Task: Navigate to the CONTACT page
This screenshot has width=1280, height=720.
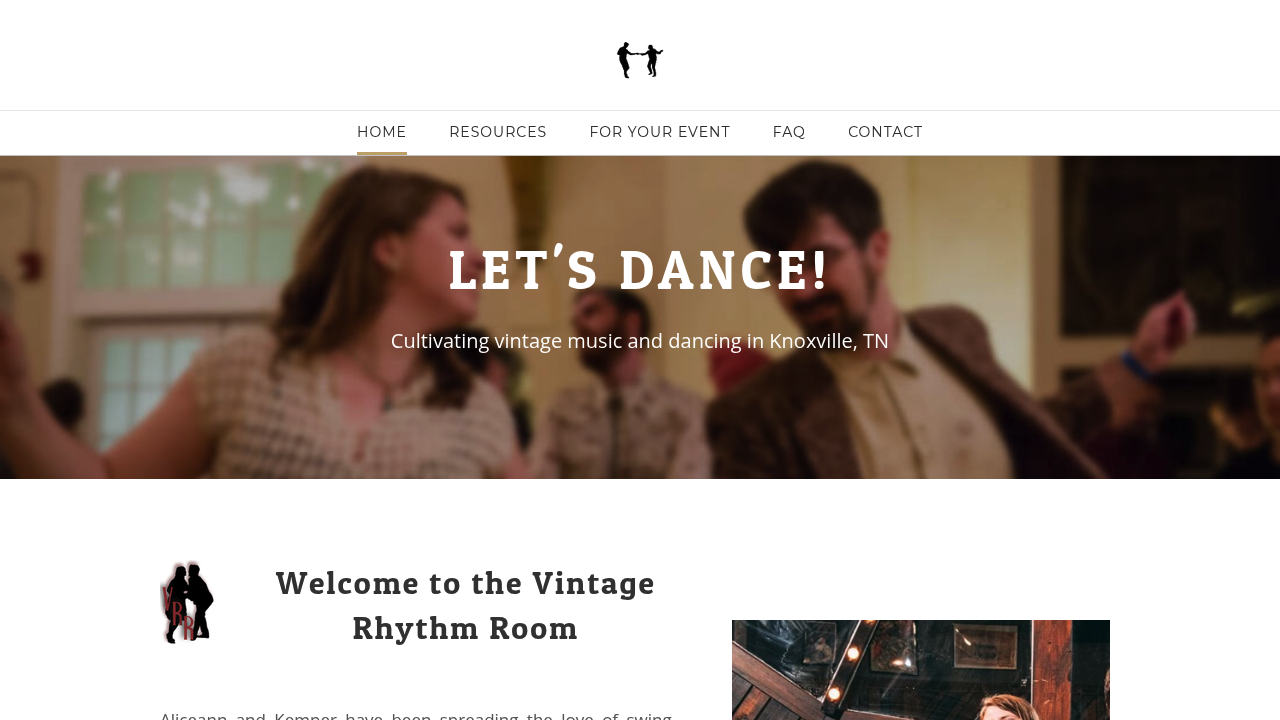Action: (885, 132)
